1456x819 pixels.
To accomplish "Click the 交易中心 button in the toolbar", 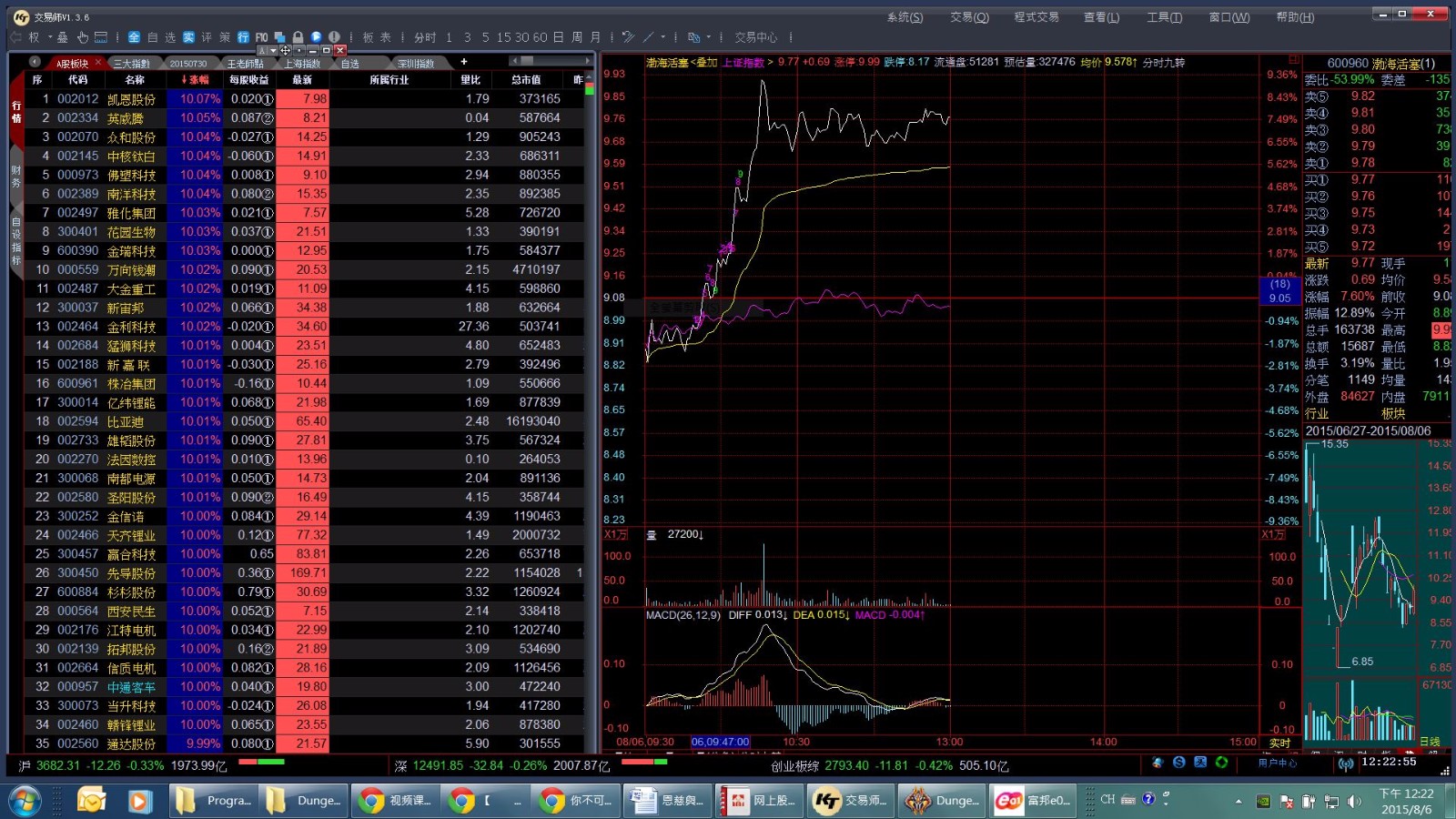I will click(x=755, y=37).
